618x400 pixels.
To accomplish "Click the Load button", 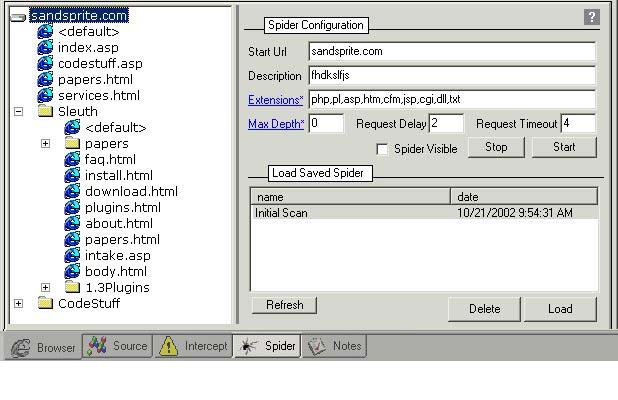I will 560,309.
